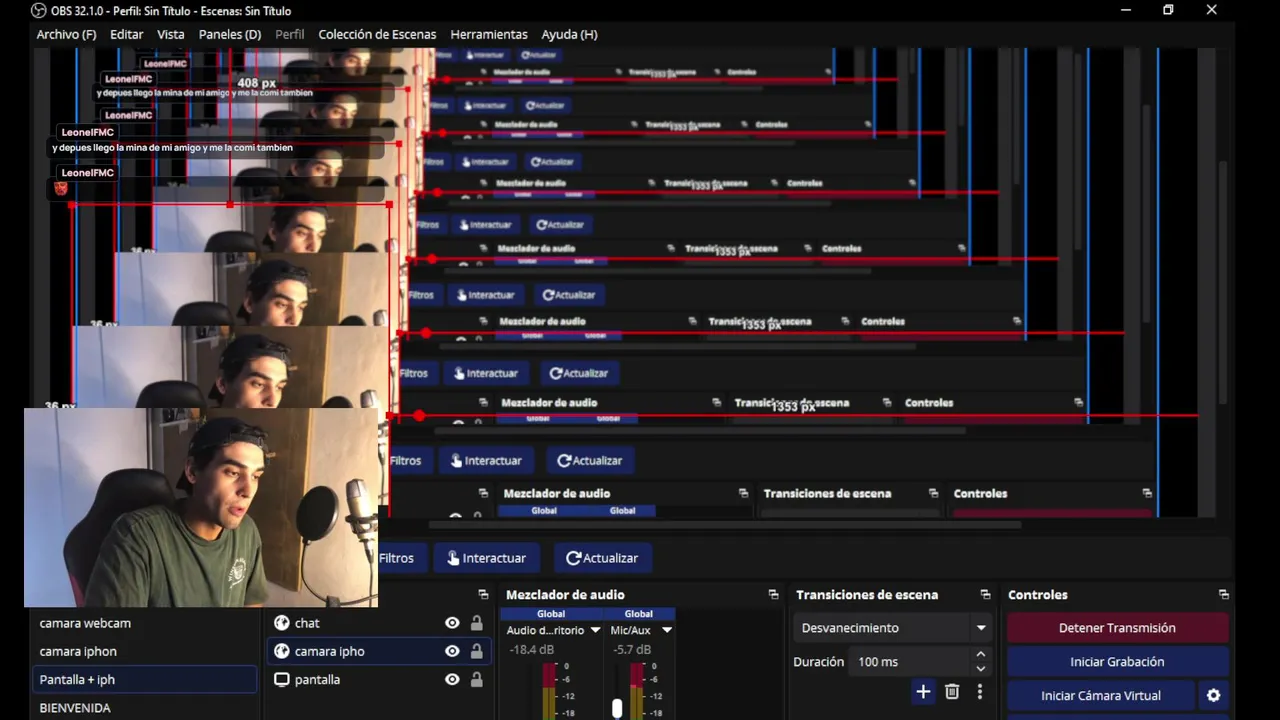Select the Pantalla + iph scene

pos(145,679)
